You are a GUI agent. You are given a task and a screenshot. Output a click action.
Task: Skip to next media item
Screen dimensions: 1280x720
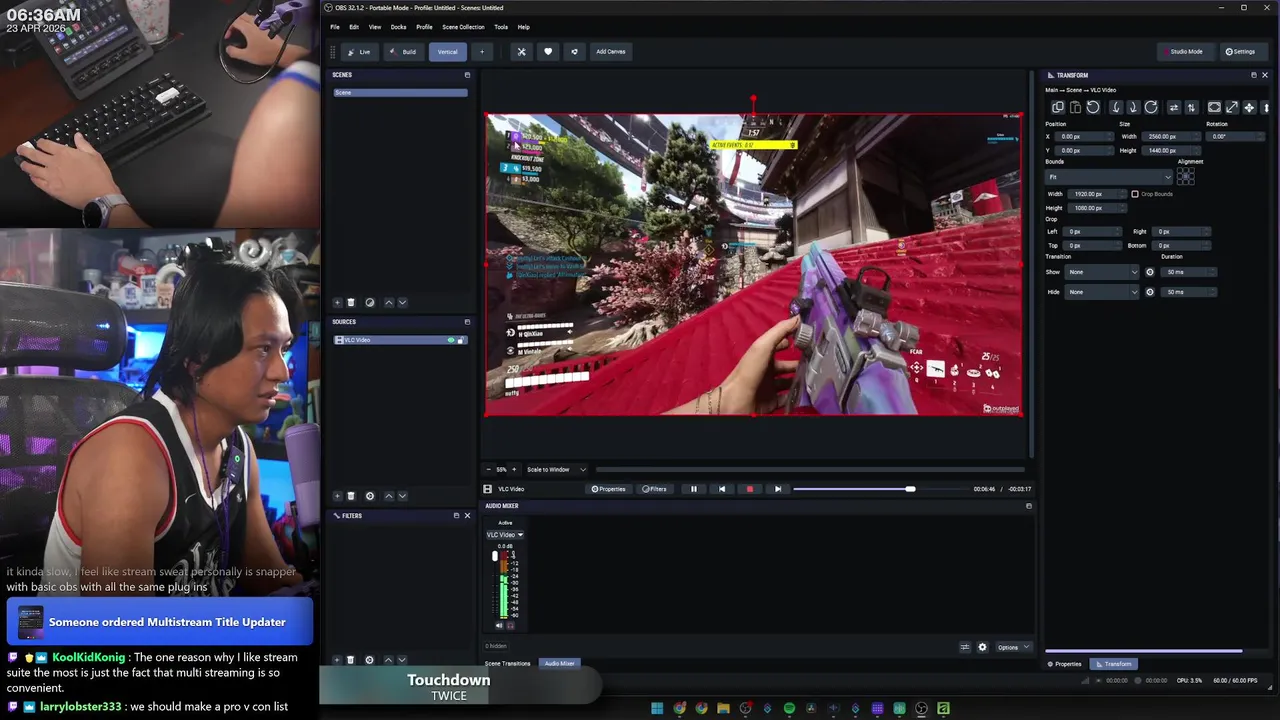pos(777,489)
